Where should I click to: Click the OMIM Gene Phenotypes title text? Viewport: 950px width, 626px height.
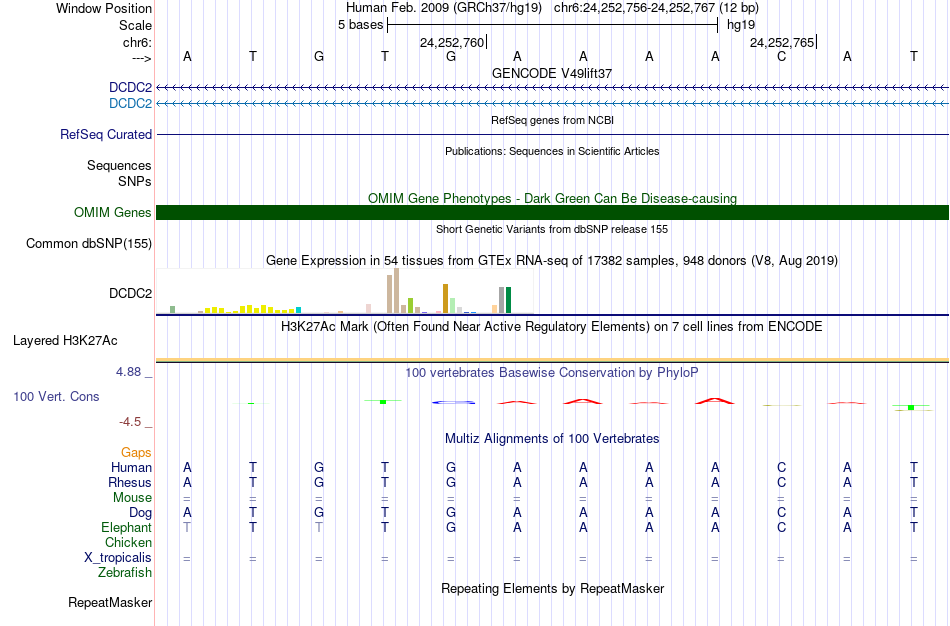[x=553, y=198]
